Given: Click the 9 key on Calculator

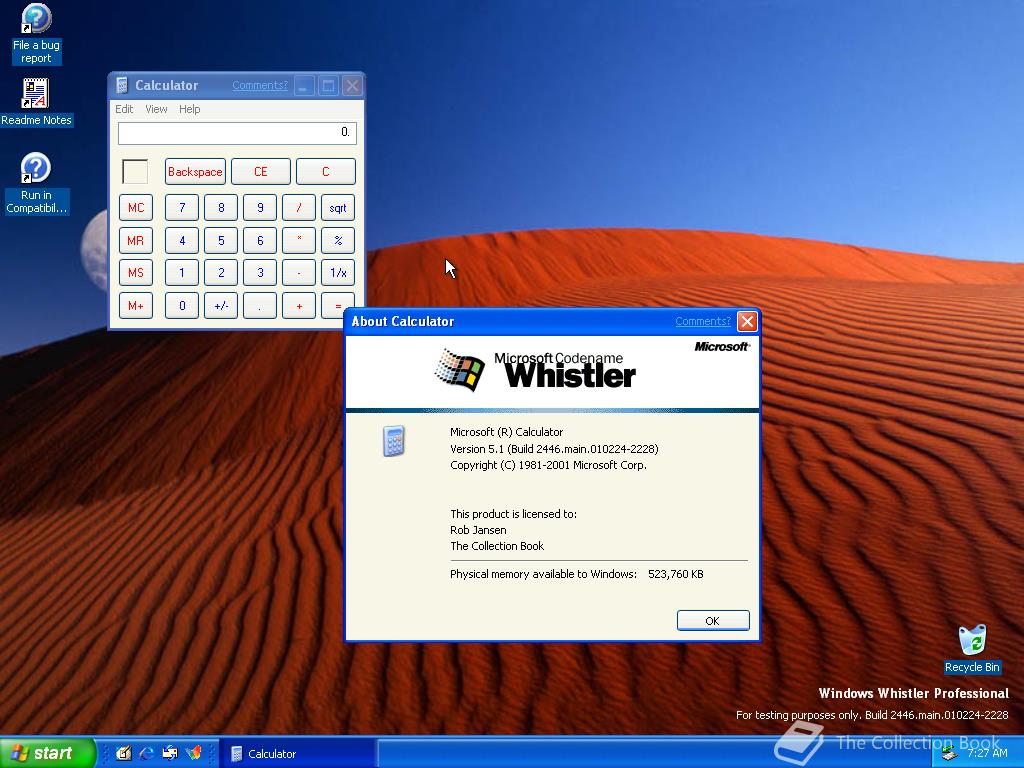Looking at the screenshot, I should (x=260, y=208).
